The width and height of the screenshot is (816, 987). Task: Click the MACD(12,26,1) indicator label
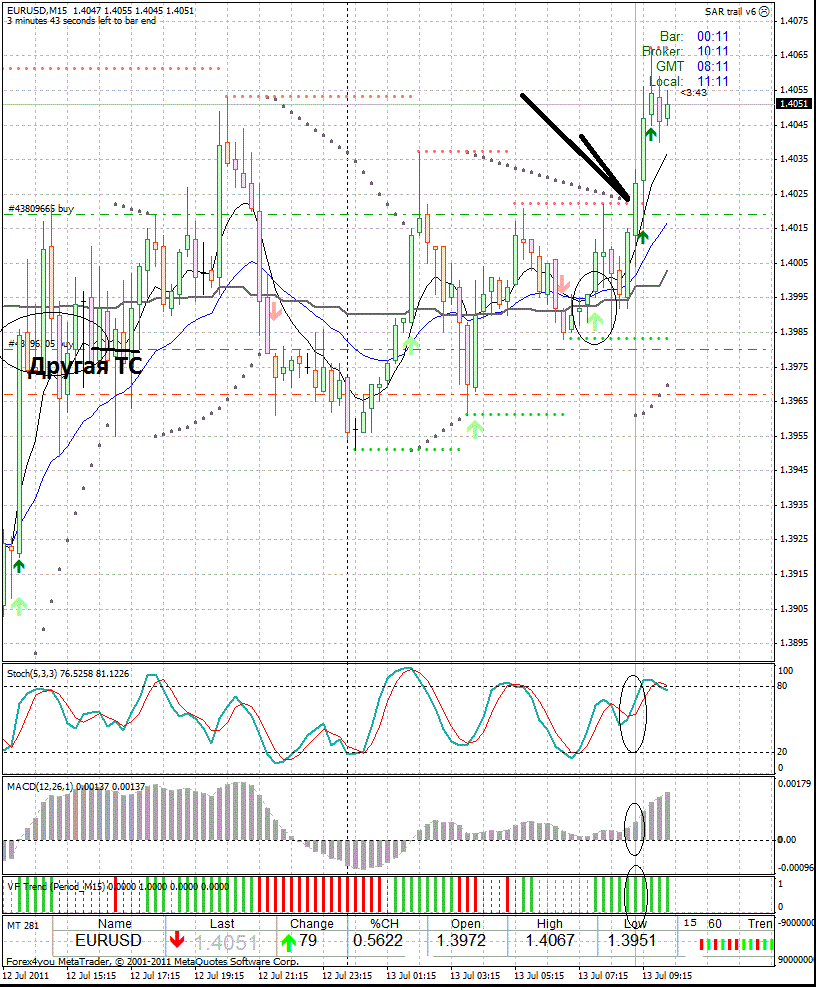tap(76, 787)
